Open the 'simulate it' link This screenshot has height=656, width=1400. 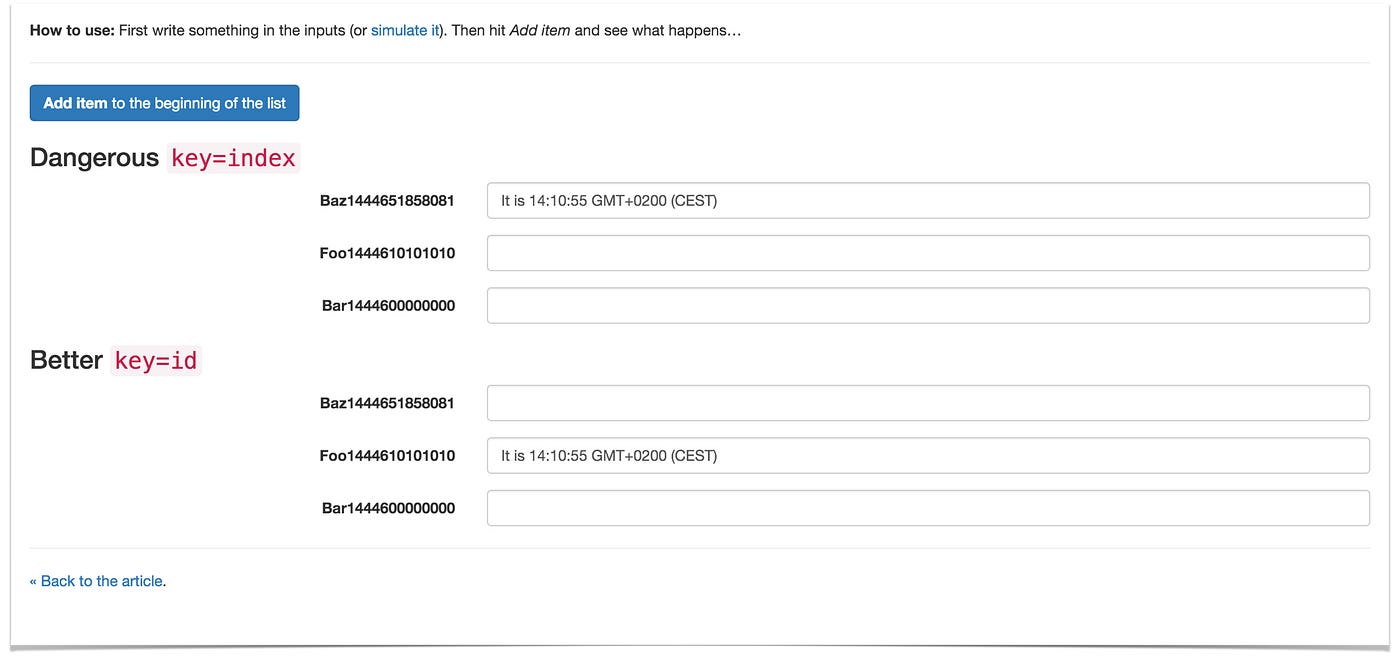coord(405,30)
